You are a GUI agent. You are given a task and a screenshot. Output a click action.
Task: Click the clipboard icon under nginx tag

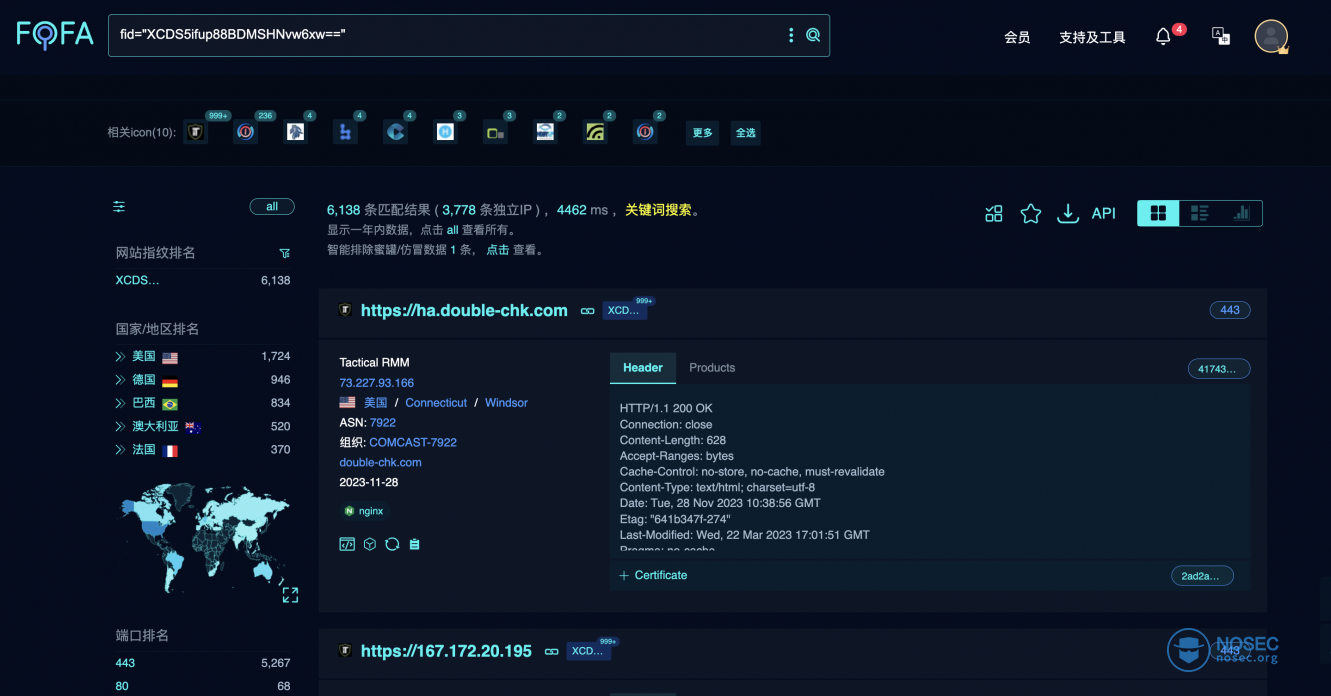point(414,544)
